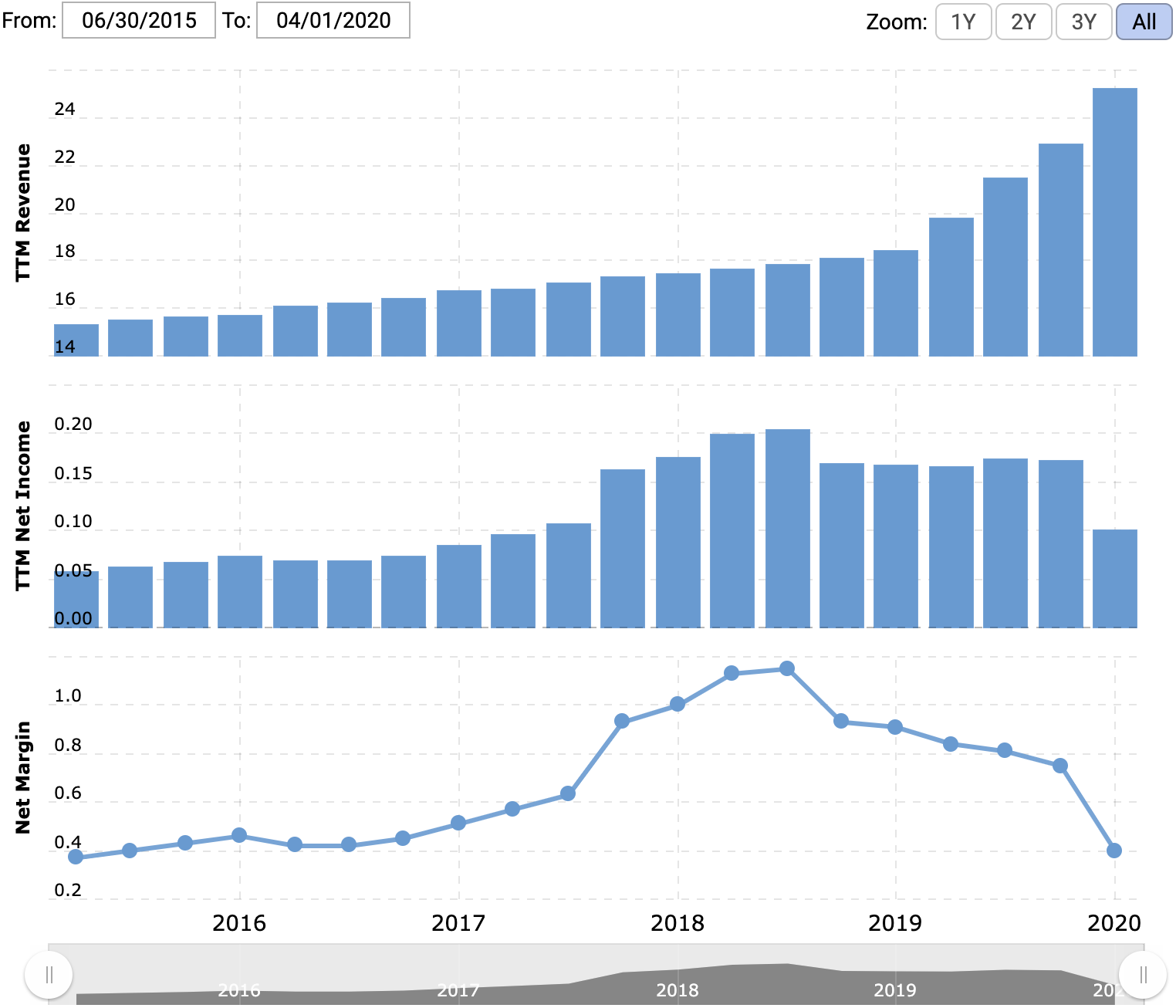Click the 24 revenue axis value

tap(65, 110)
